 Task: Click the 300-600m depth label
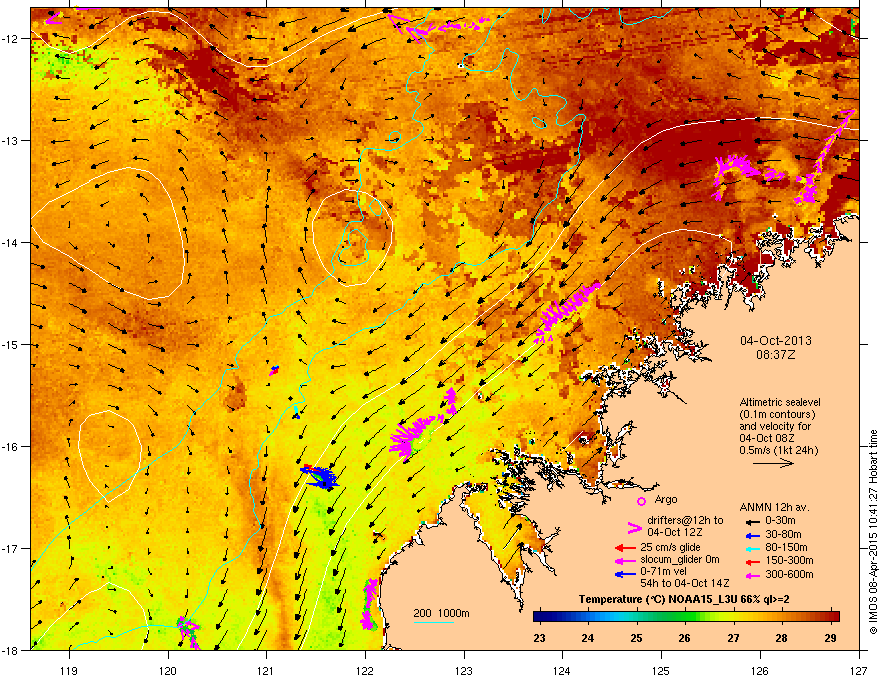pyautogui.click(x=790, y=574)
